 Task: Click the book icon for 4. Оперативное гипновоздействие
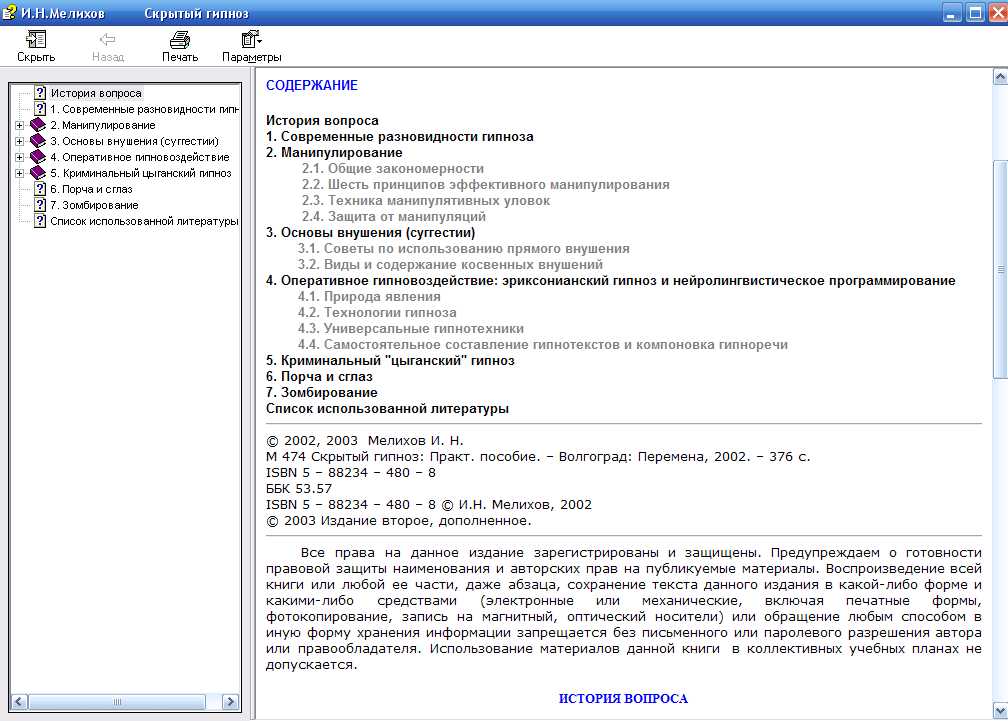coord(38,157)
